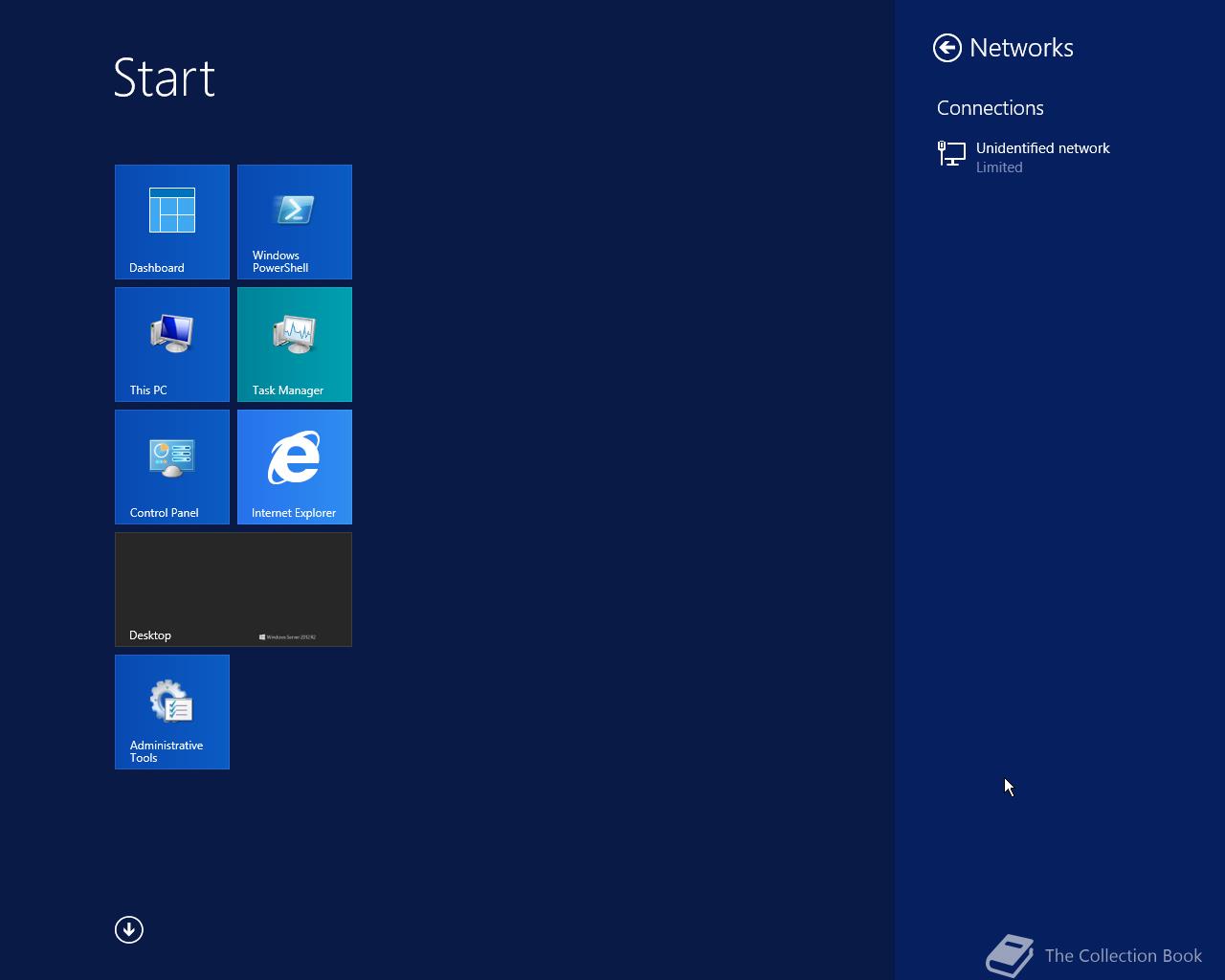Click the Connections section label

[991, 108]
